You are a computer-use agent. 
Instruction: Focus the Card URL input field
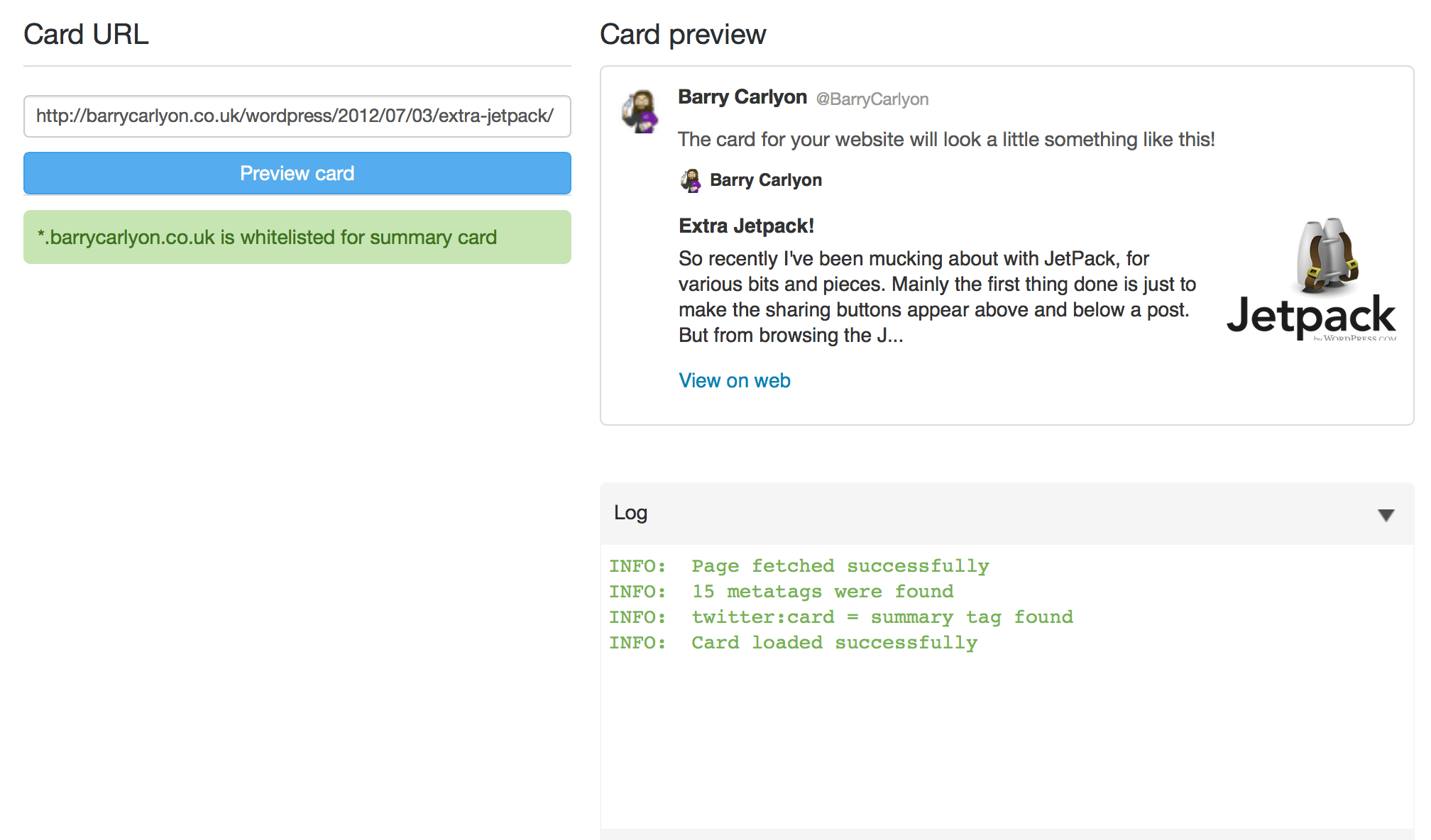click(x=297, y=116)
